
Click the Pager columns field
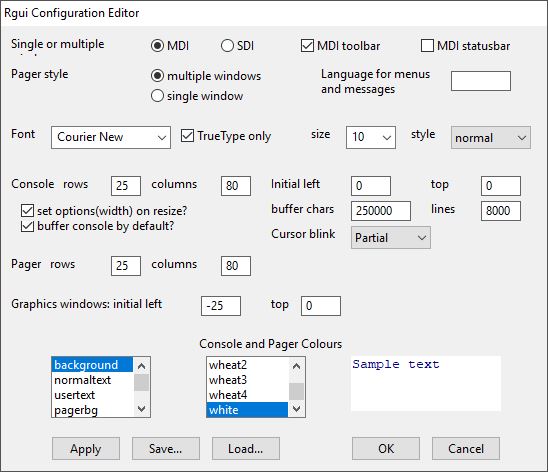236,266
